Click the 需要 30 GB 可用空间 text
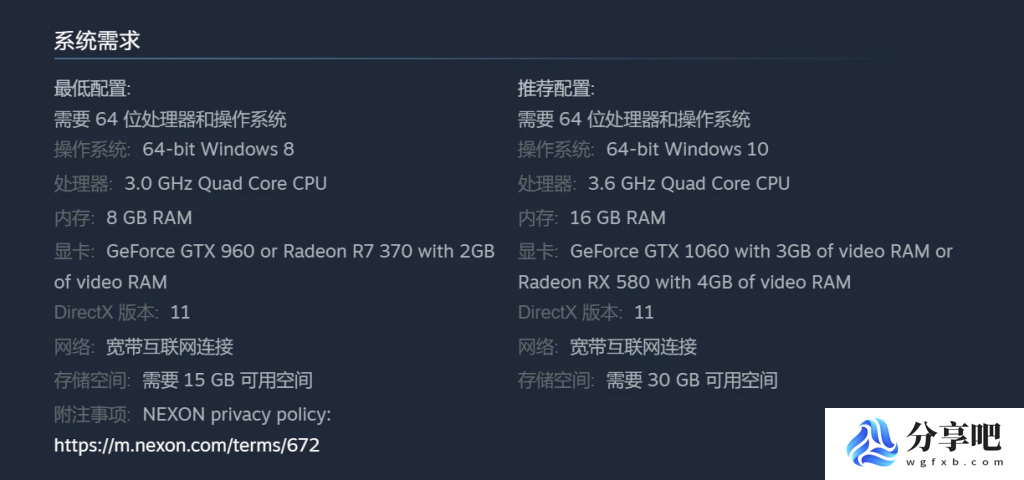This screenshot has width=1024, height=480. 692,380
